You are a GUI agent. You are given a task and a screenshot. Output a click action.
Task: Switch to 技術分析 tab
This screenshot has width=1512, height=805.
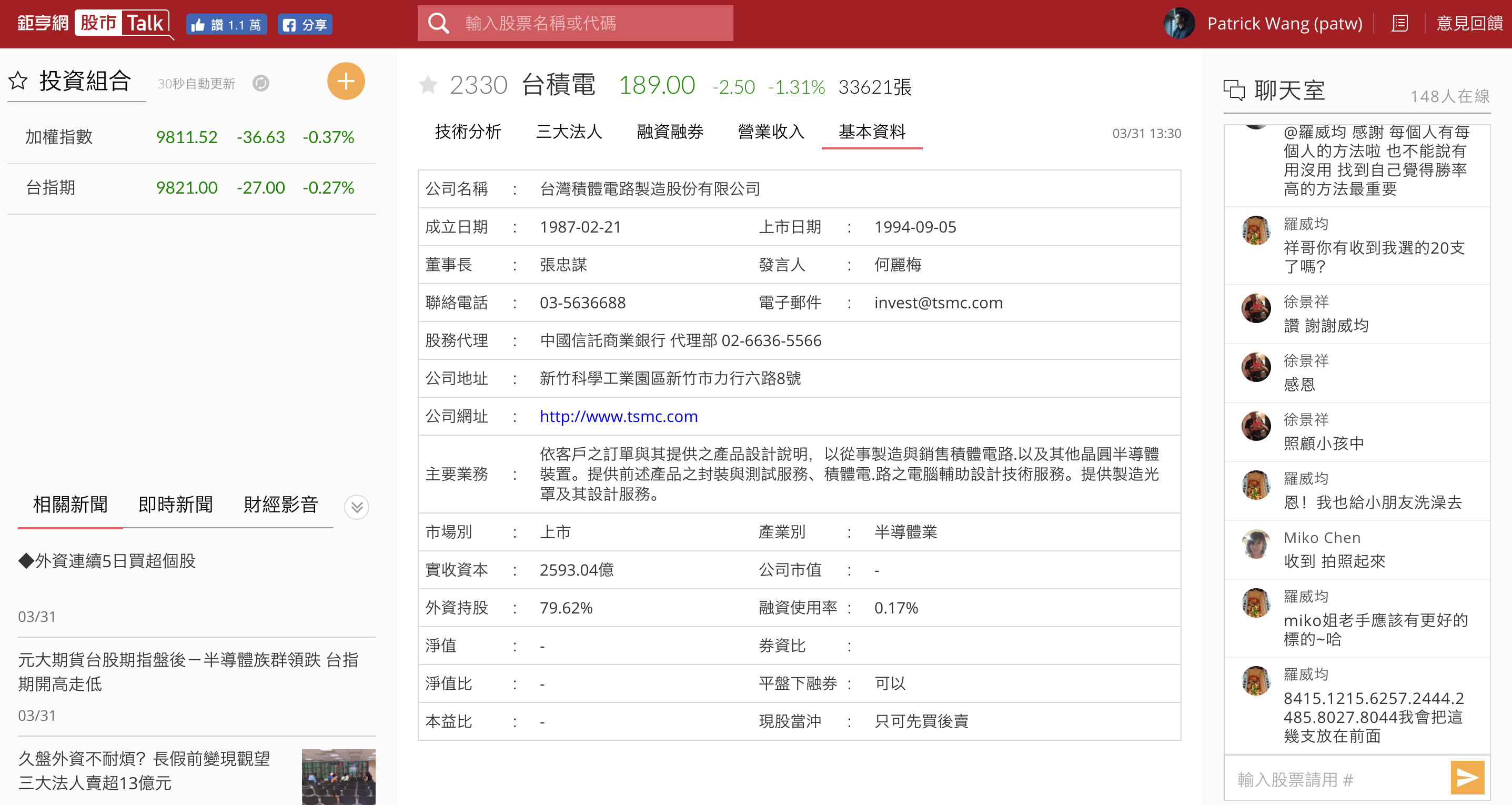click(468, 132)
